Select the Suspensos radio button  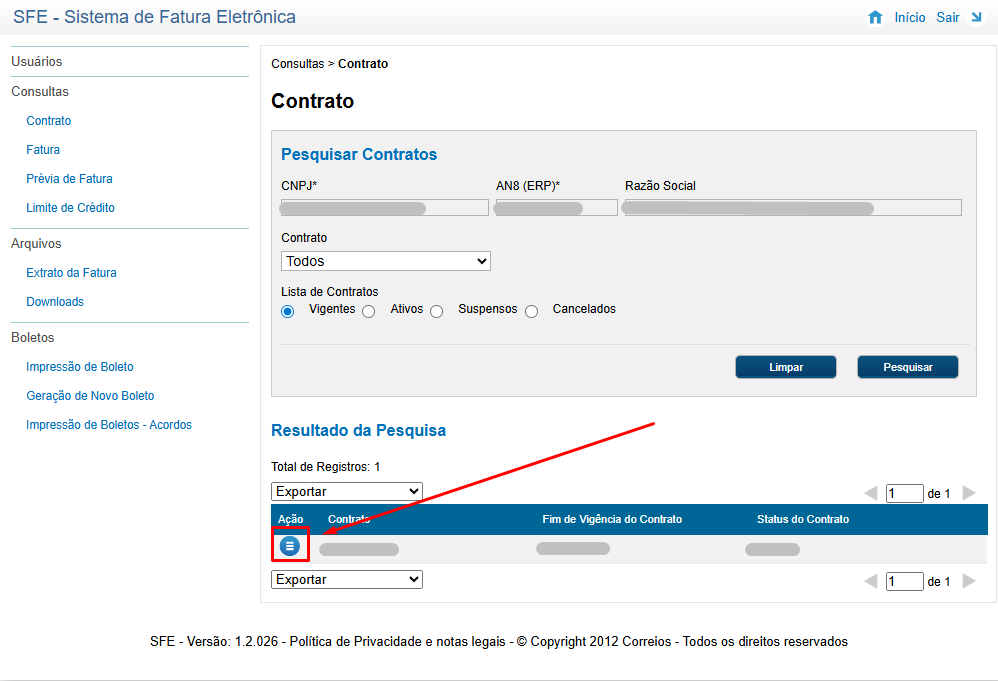tap(436, 311)
